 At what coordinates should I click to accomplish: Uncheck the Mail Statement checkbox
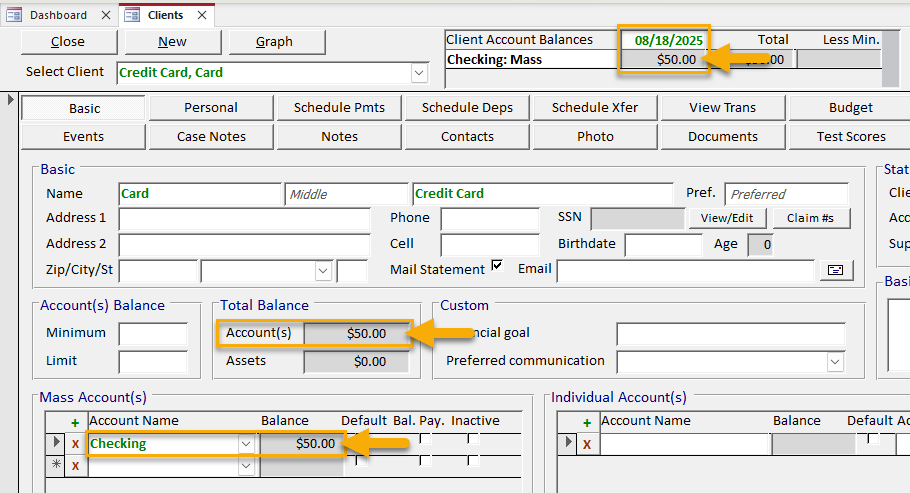[x=497, y=266]
